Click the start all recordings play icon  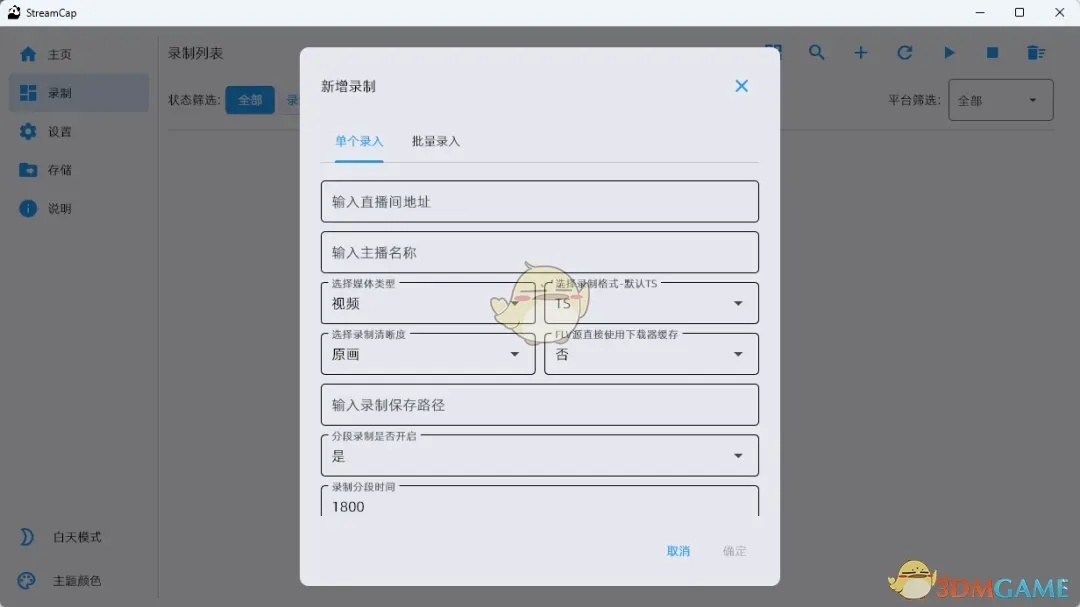949,53
